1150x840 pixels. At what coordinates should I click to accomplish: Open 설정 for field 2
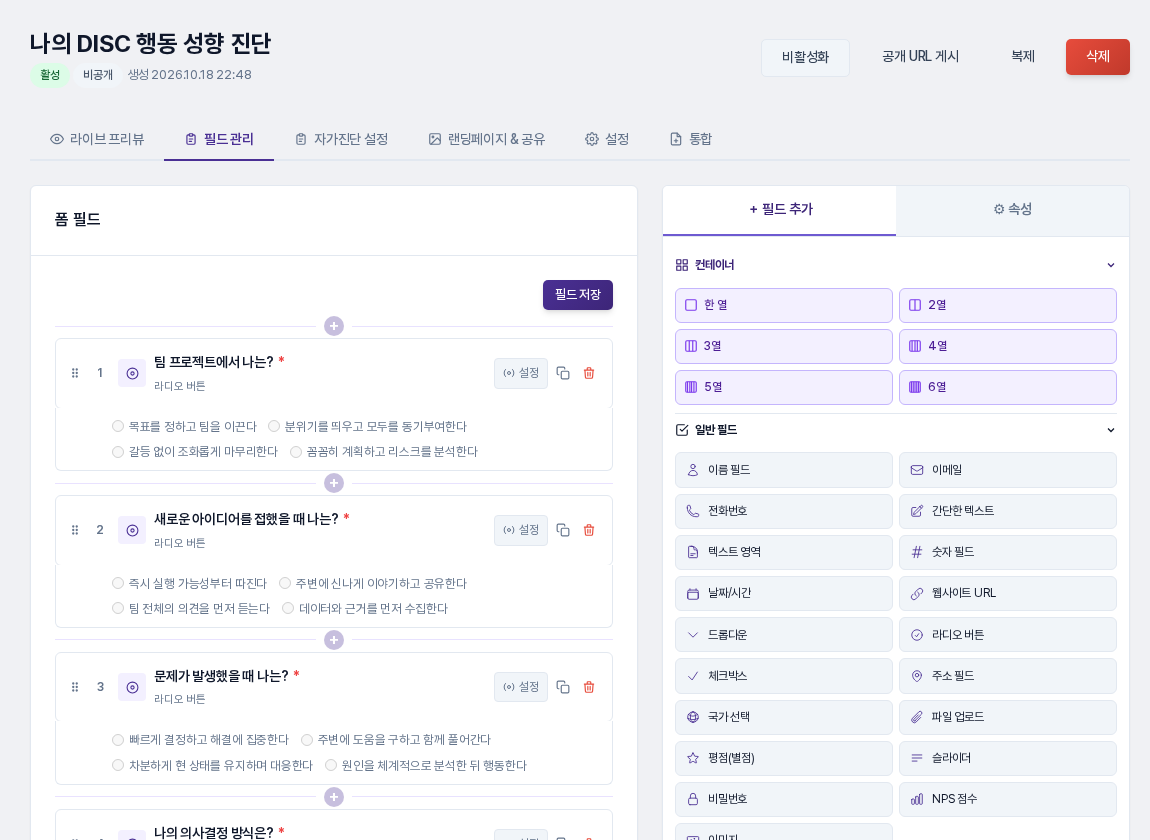coord(521,530)
